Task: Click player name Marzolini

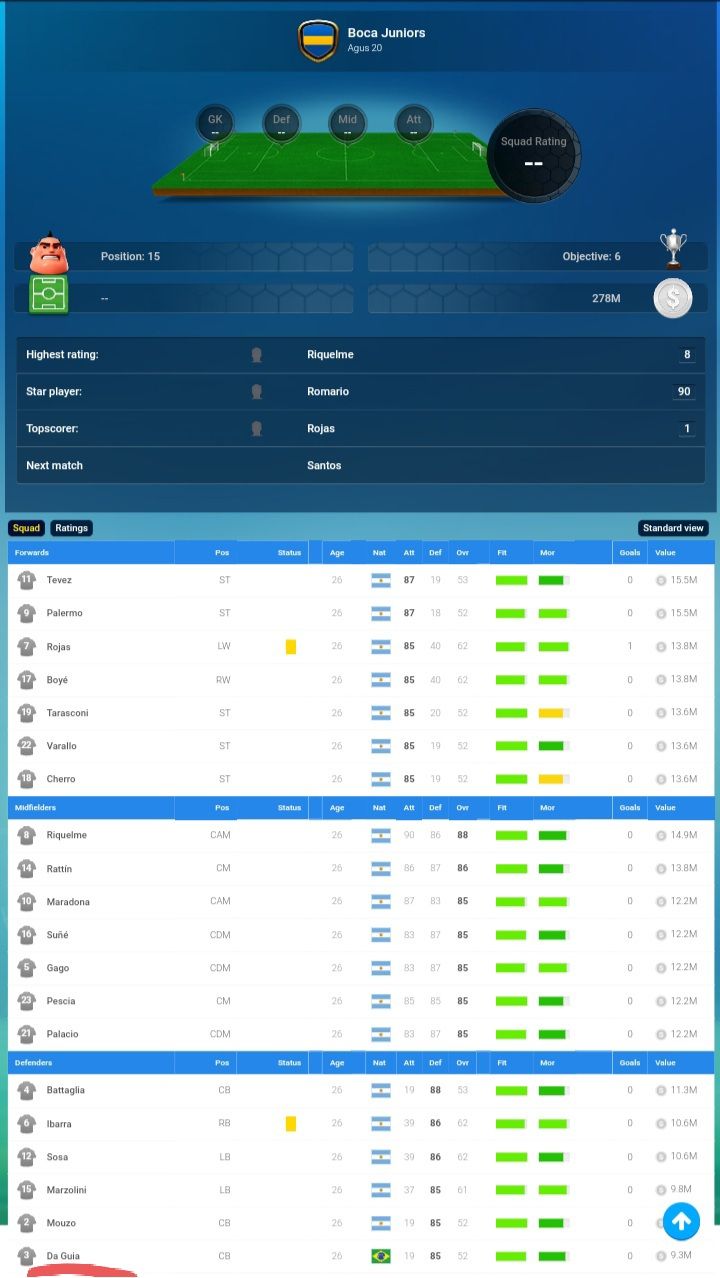Action: (66, 1190)
